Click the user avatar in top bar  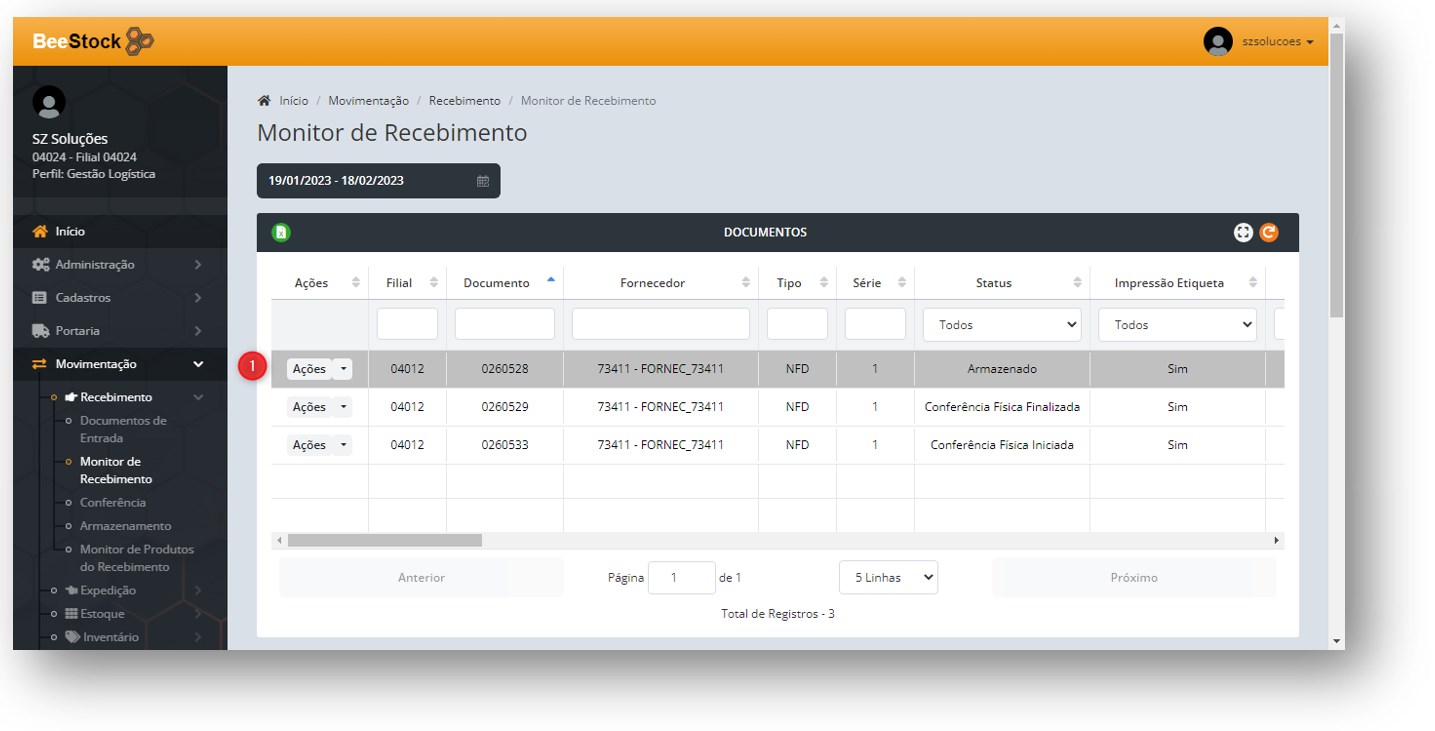[1217, 41]
